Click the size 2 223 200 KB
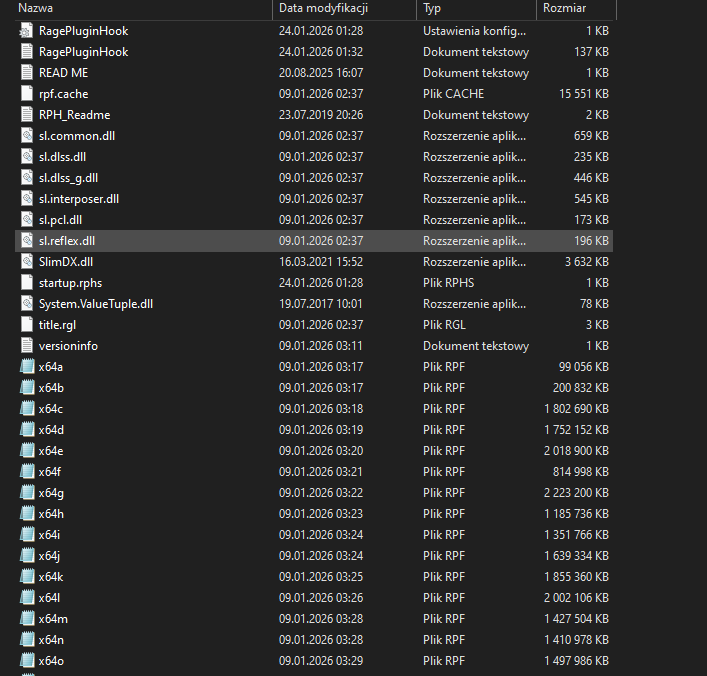Viewport: 707px width, 676px height. click(576, 493)
